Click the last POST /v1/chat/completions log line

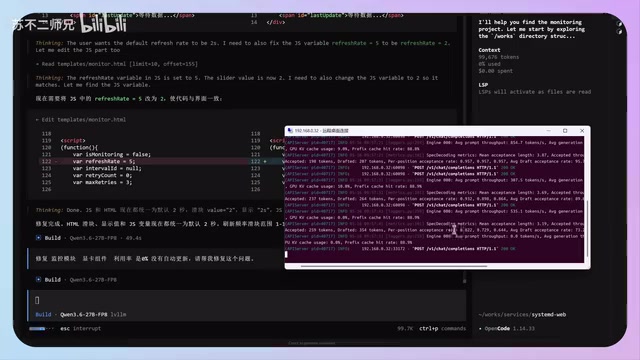click(400, 249)
